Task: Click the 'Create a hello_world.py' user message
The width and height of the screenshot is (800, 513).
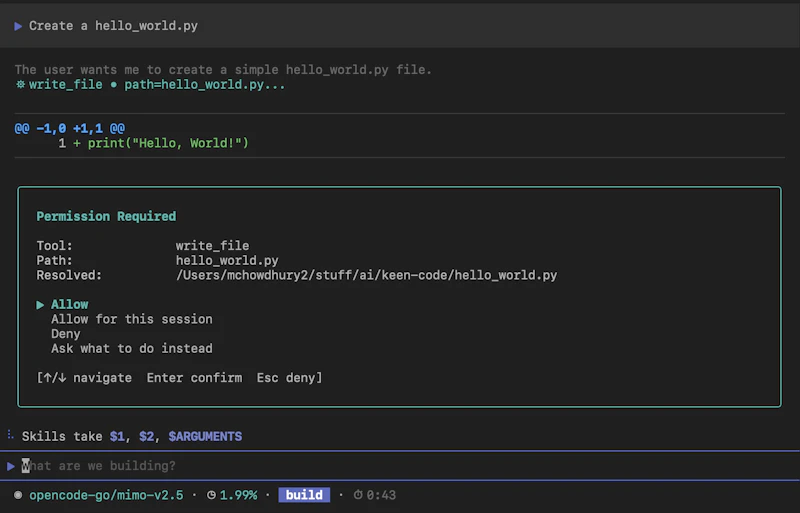Action: pos(113,26)
